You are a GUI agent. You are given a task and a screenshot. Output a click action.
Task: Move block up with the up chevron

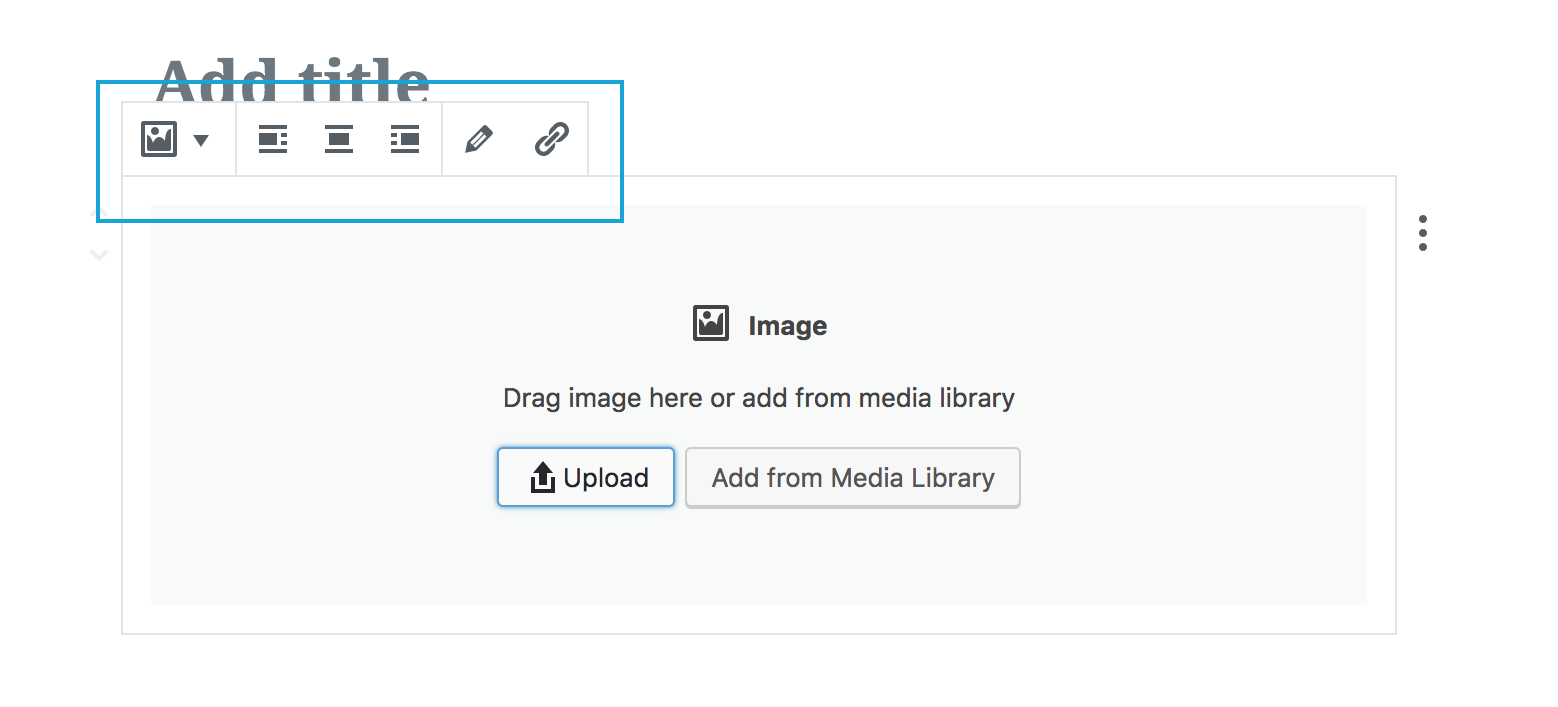pyautogui.click(x=98, y=213)
